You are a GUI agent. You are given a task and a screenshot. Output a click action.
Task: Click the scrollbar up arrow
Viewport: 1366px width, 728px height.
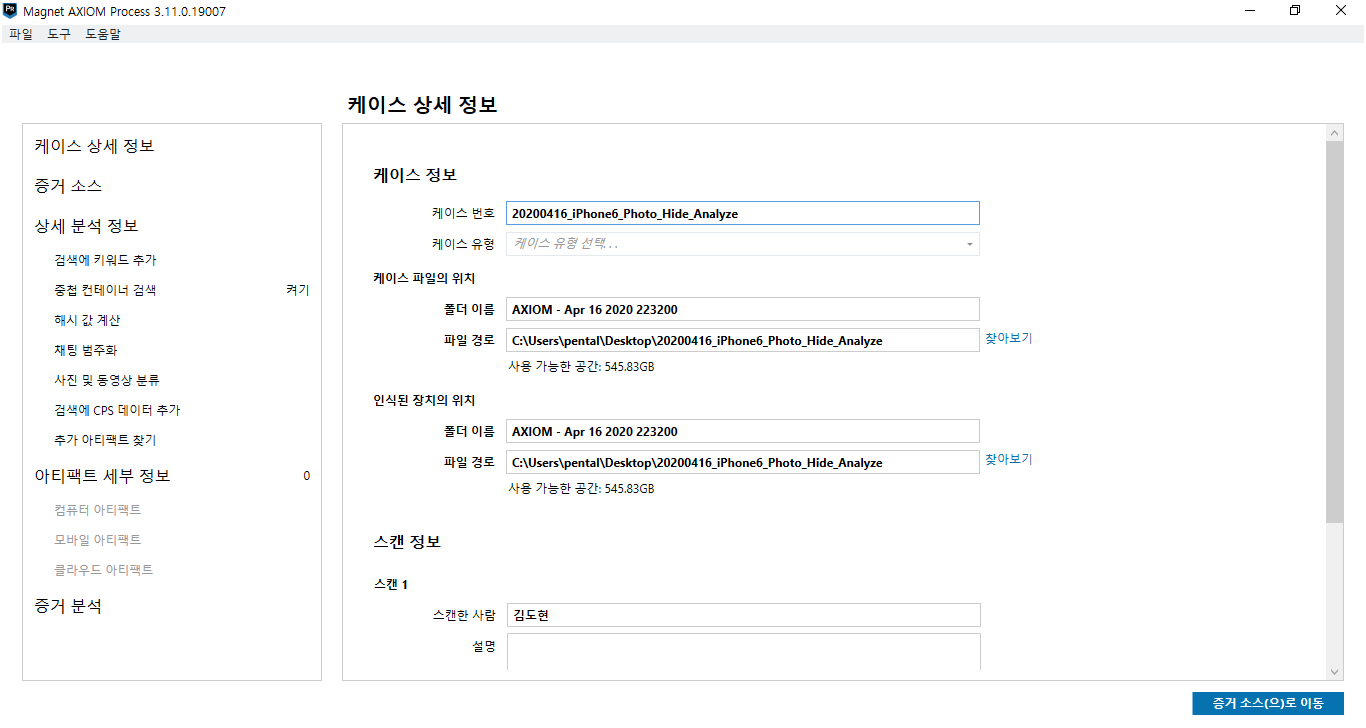[1335, 133]
